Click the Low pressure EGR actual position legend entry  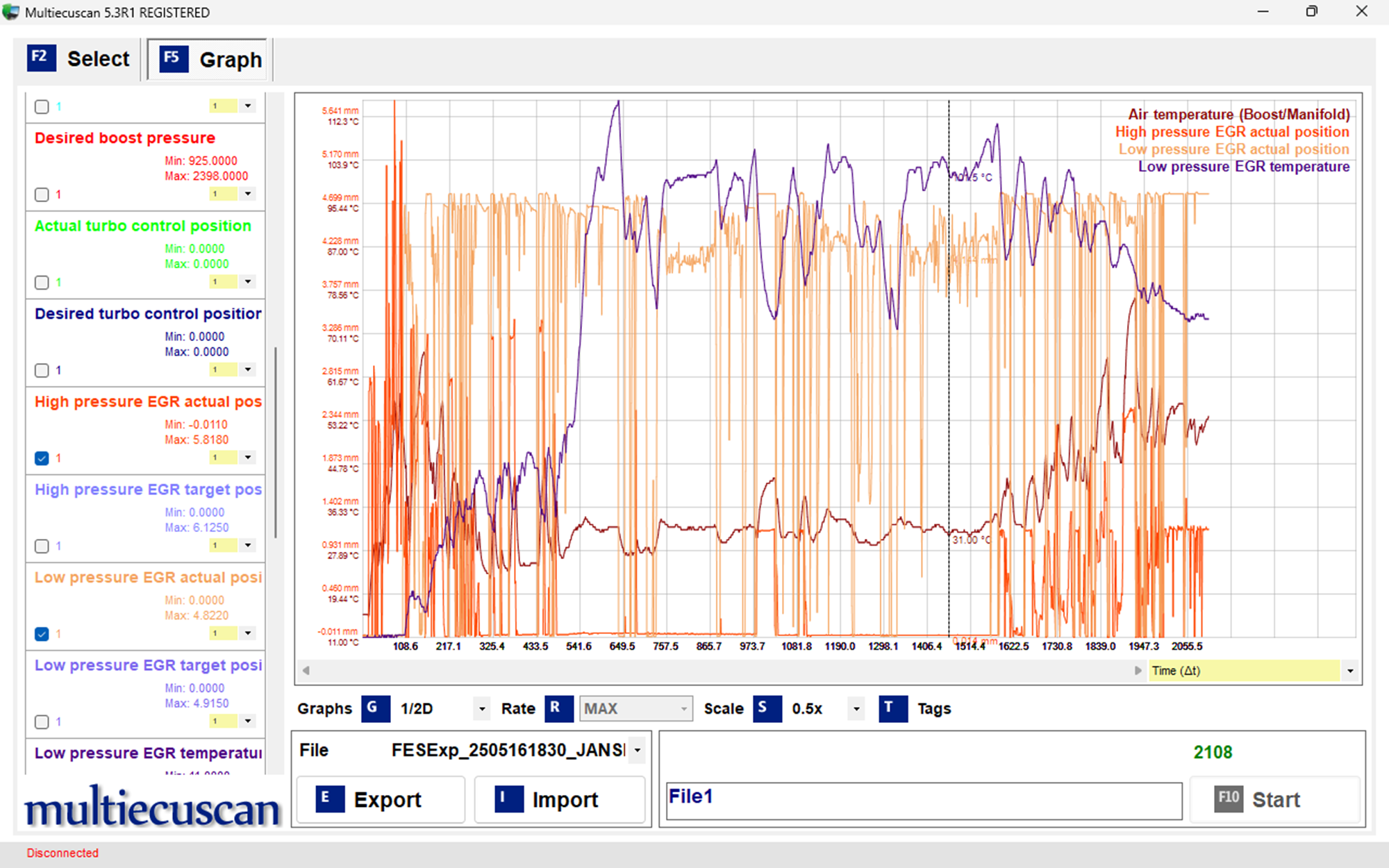click(x=1233, y=149)
